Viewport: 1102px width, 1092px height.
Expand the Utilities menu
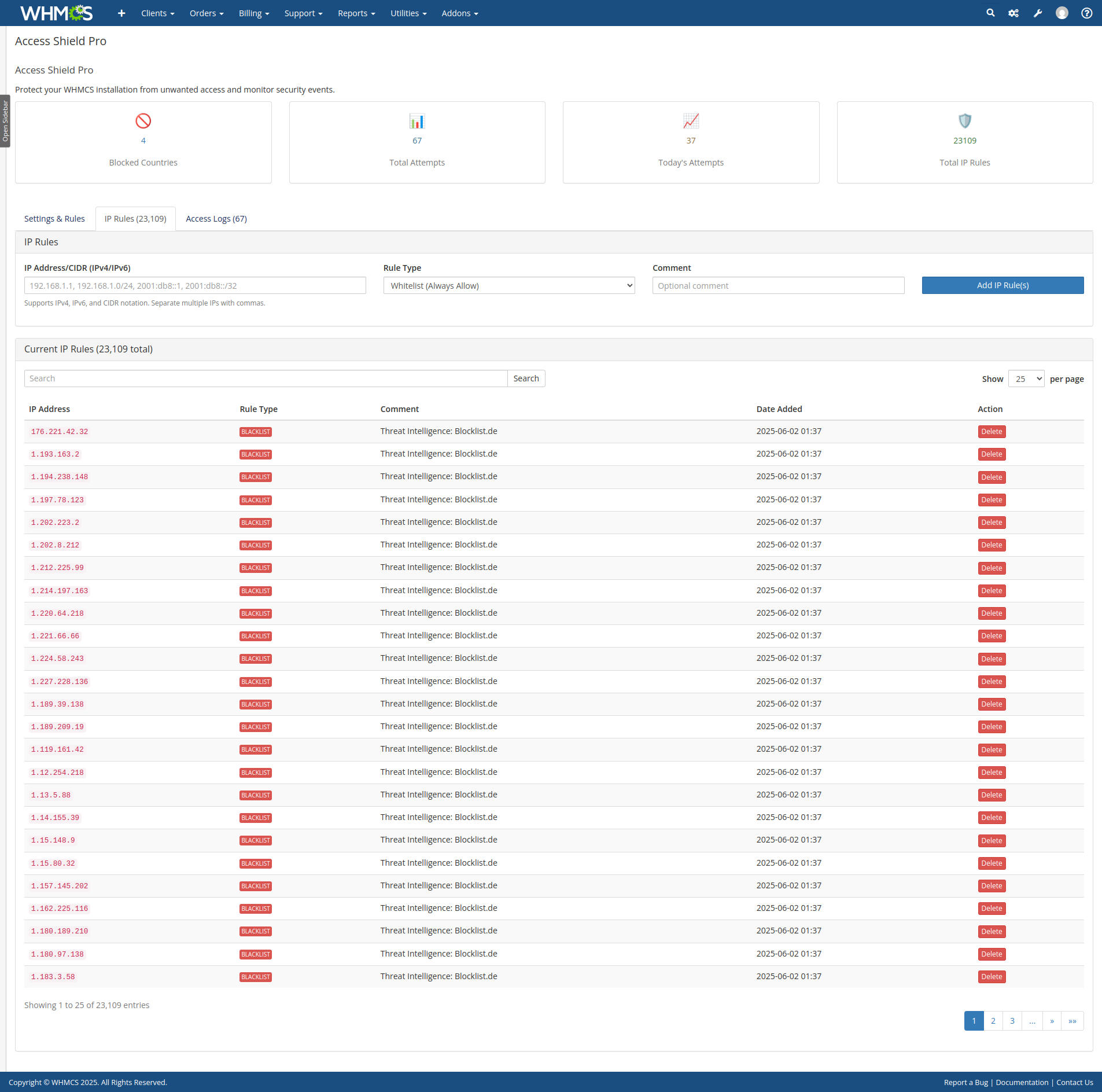[408, 13]
